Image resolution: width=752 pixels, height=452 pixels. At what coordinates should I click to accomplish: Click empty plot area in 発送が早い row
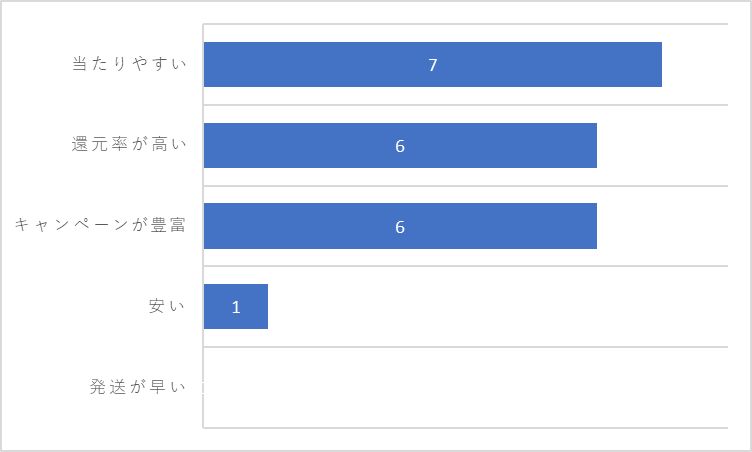pos(465,387)
